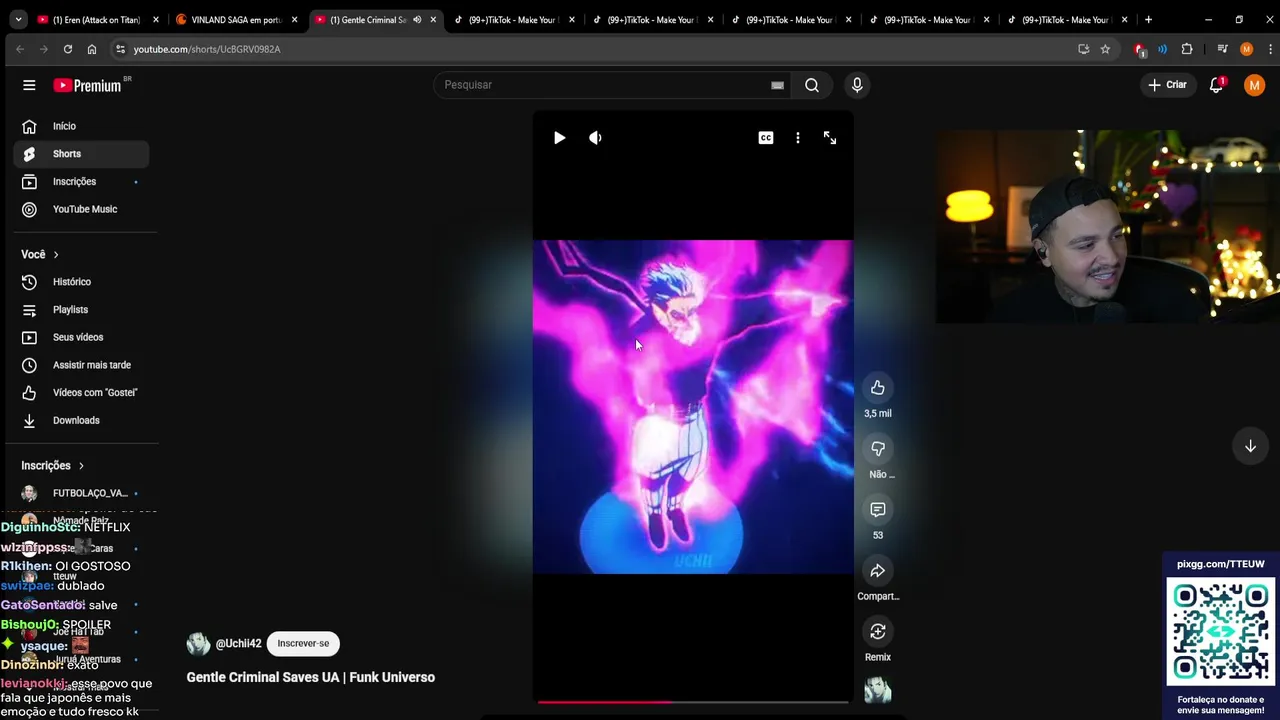Go to the browser home page
Viewport: 1280px width, 720px height.
pos(92,49)
